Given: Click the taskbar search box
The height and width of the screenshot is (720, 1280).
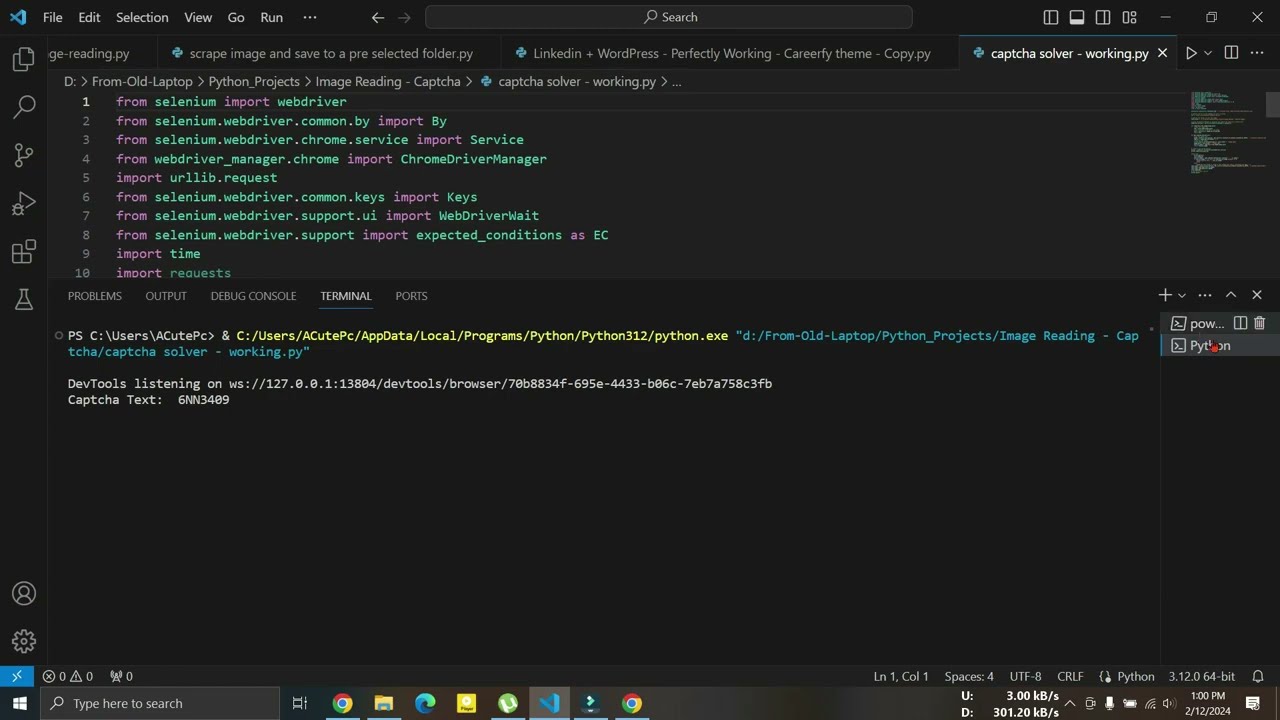Looking at the screenshot, I should coord(160,703).
